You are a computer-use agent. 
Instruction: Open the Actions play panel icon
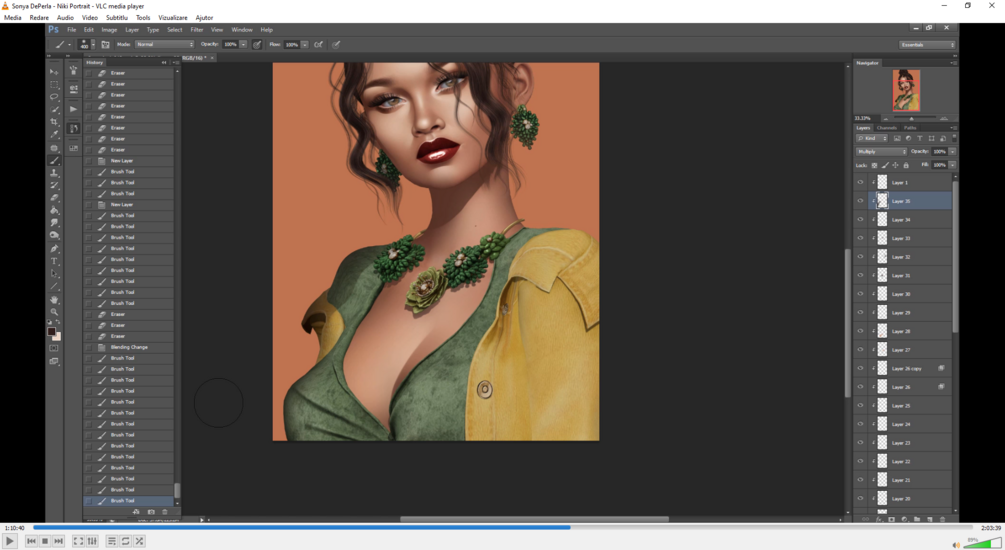point(73,109)
